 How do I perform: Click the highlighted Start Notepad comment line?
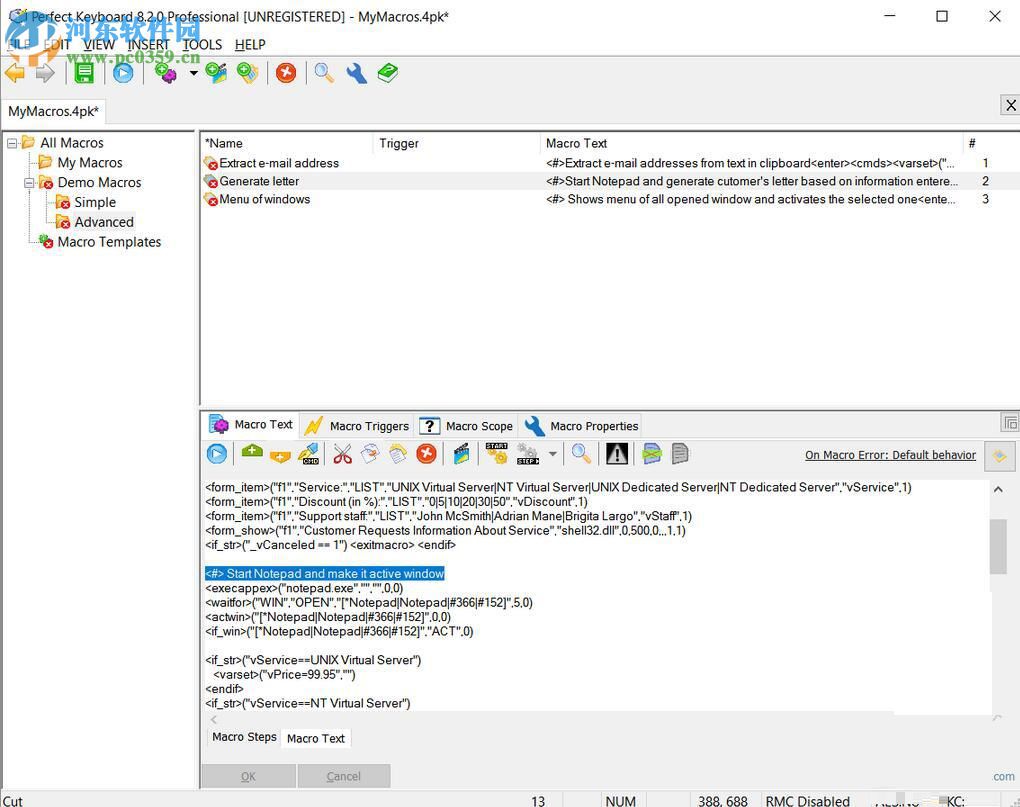[325, 574]
